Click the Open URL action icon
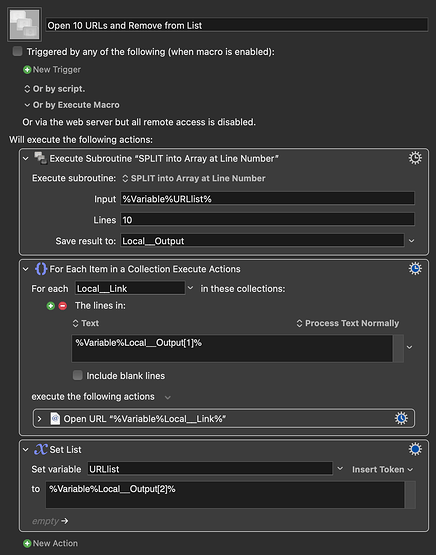 tap(55, 418)
